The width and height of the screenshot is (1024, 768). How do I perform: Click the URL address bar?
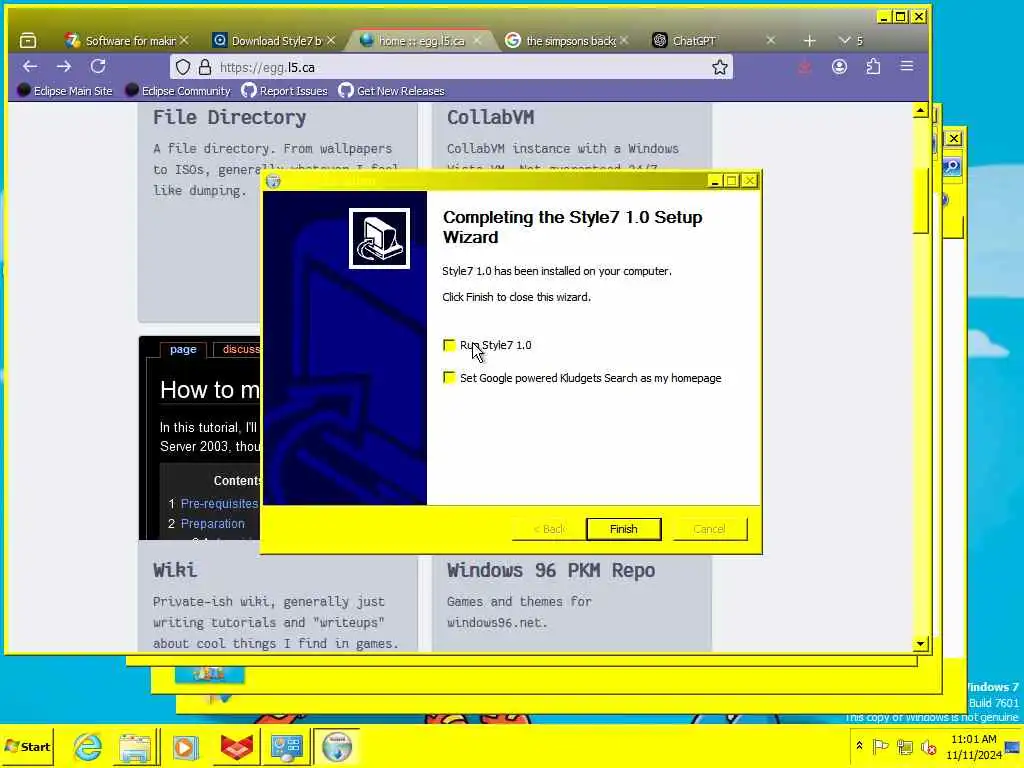pos(451,67)
